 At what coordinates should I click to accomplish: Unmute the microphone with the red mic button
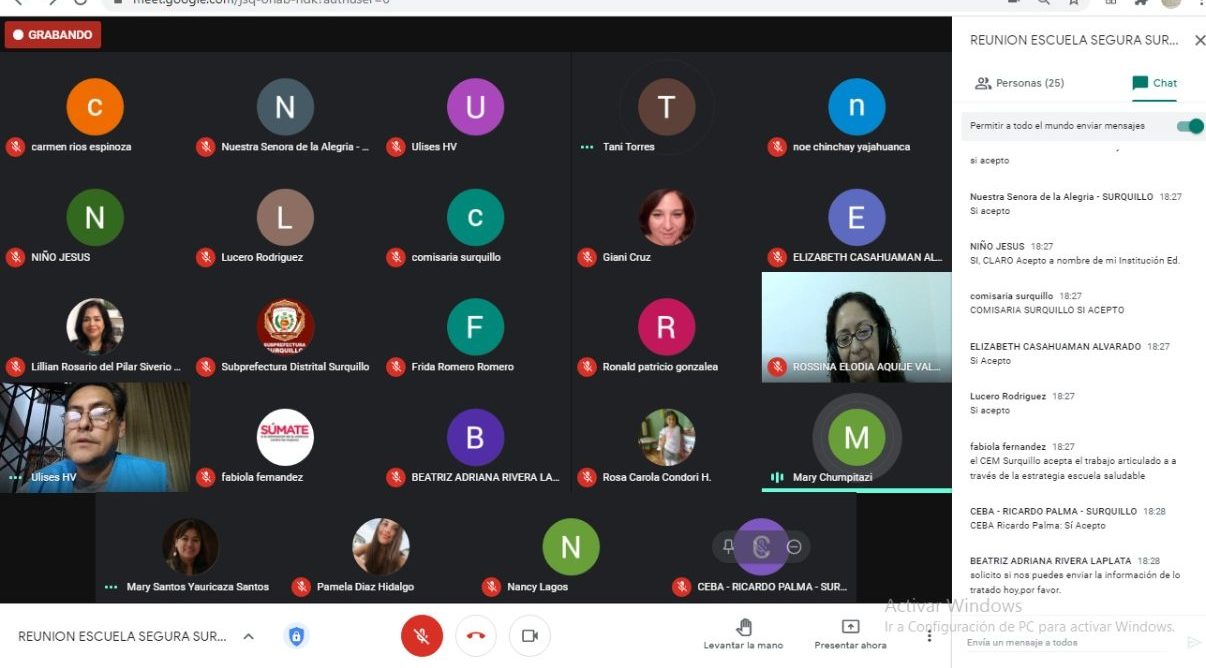point(422,636)
